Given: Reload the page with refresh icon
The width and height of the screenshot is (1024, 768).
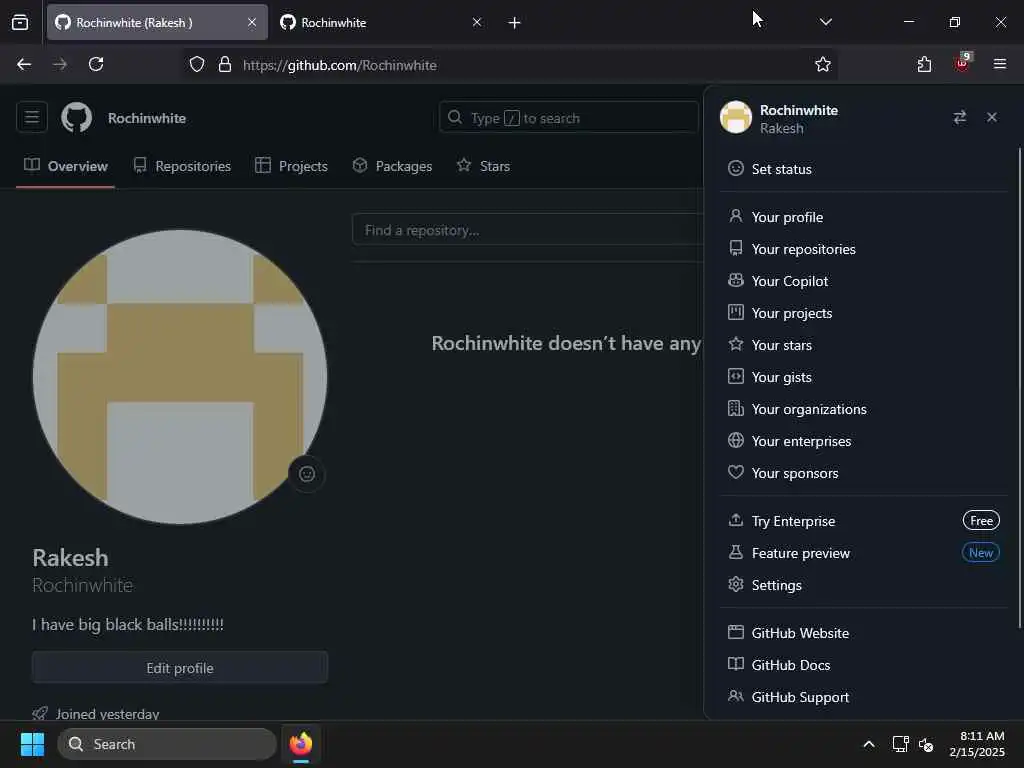Looking at the screenshot, I should pos(96,64).
